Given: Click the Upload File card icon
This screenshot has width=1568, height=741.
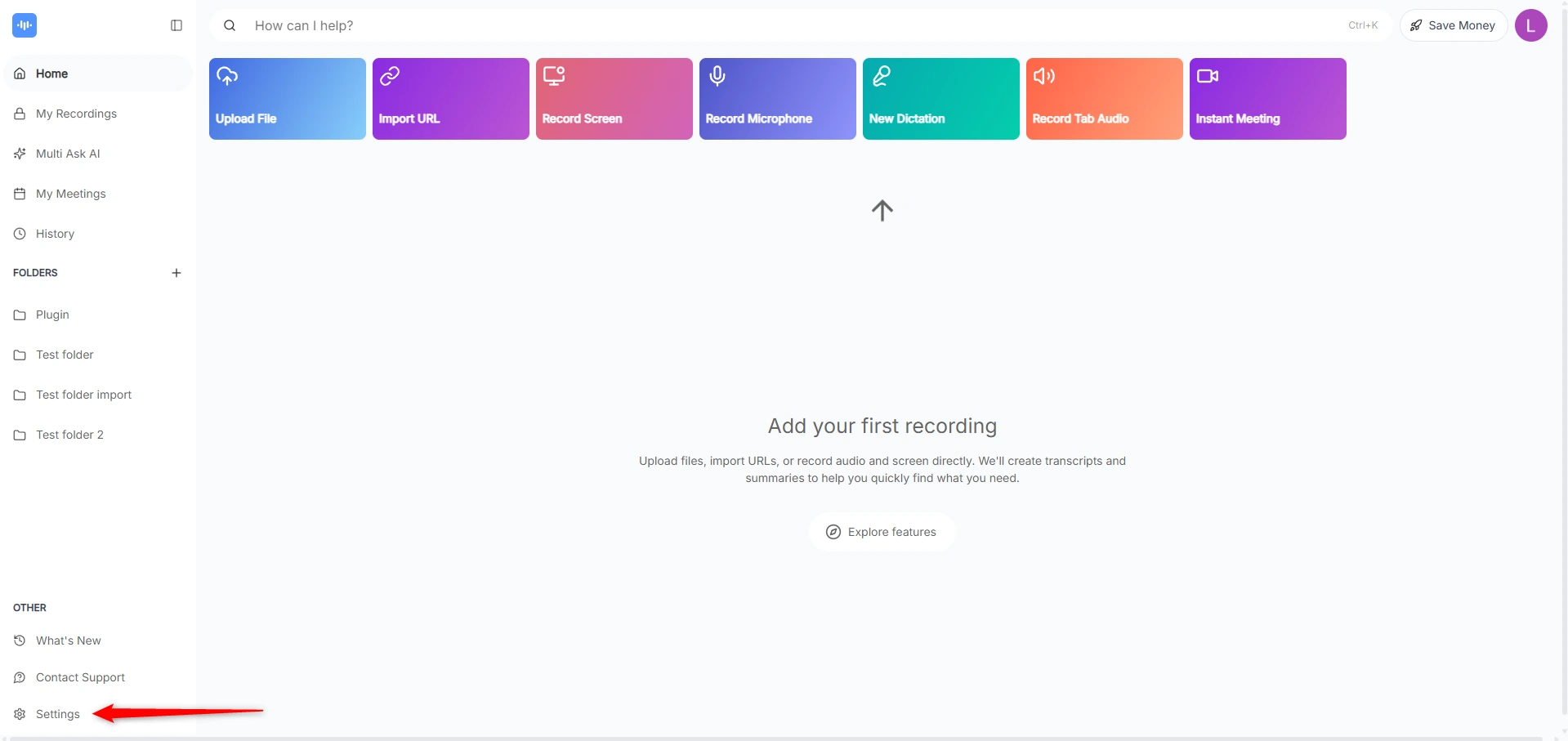Looking at the screenshot, I should tap(228, 75).
